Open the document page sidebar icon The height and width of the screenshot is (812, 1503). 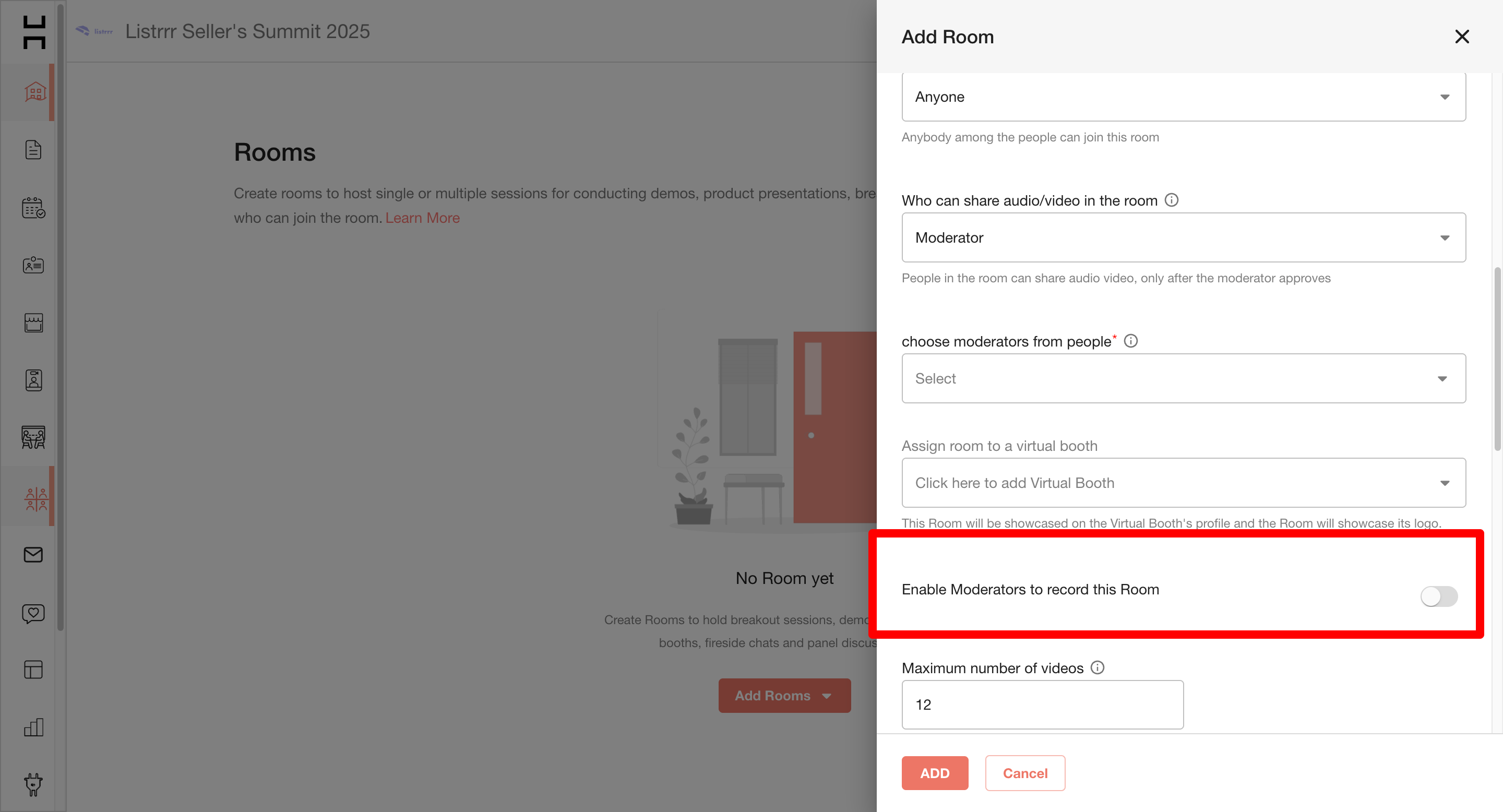(33, 150)
